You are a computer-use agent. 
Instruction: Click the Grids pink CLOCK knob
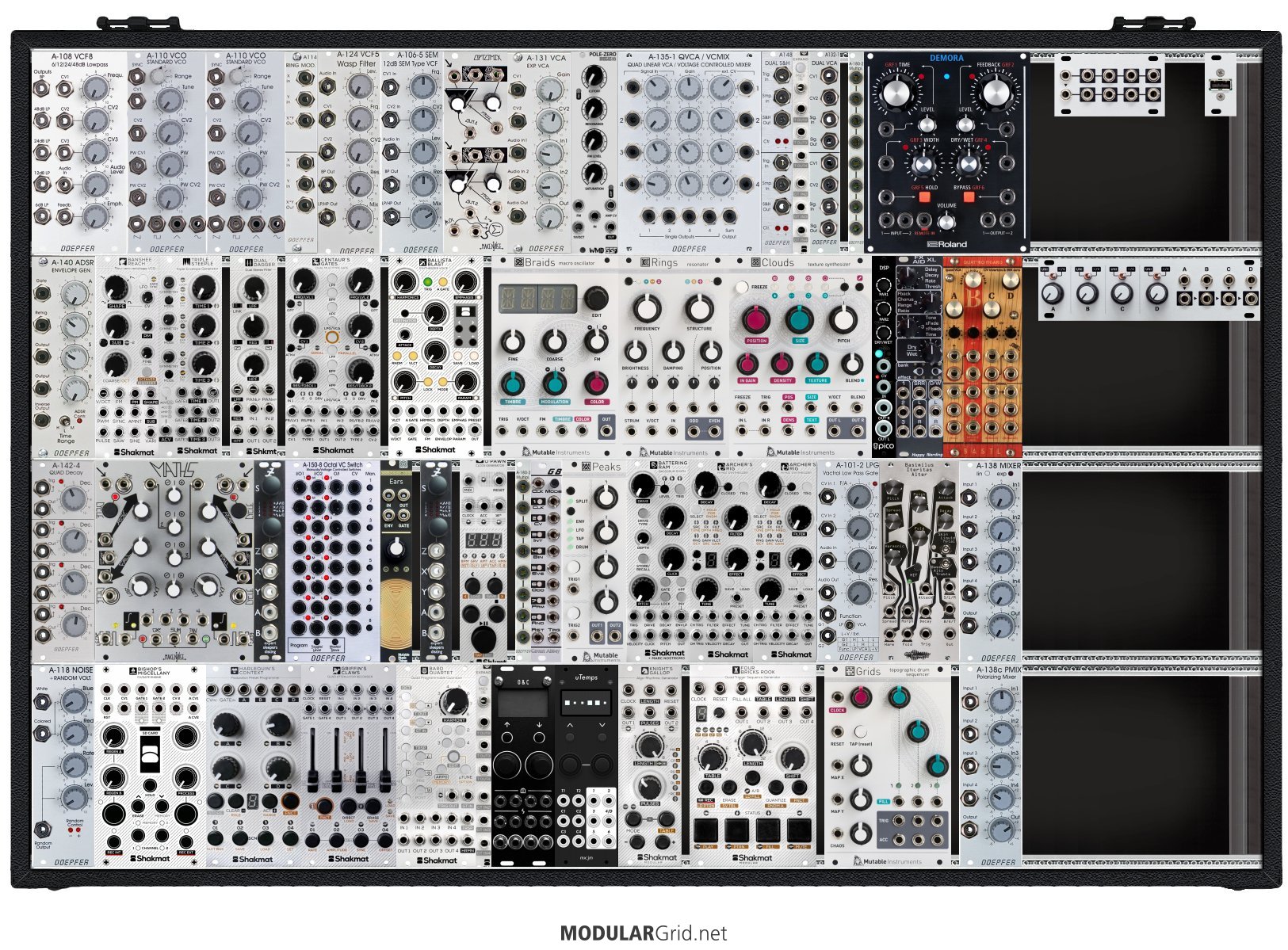pos(860,697)
